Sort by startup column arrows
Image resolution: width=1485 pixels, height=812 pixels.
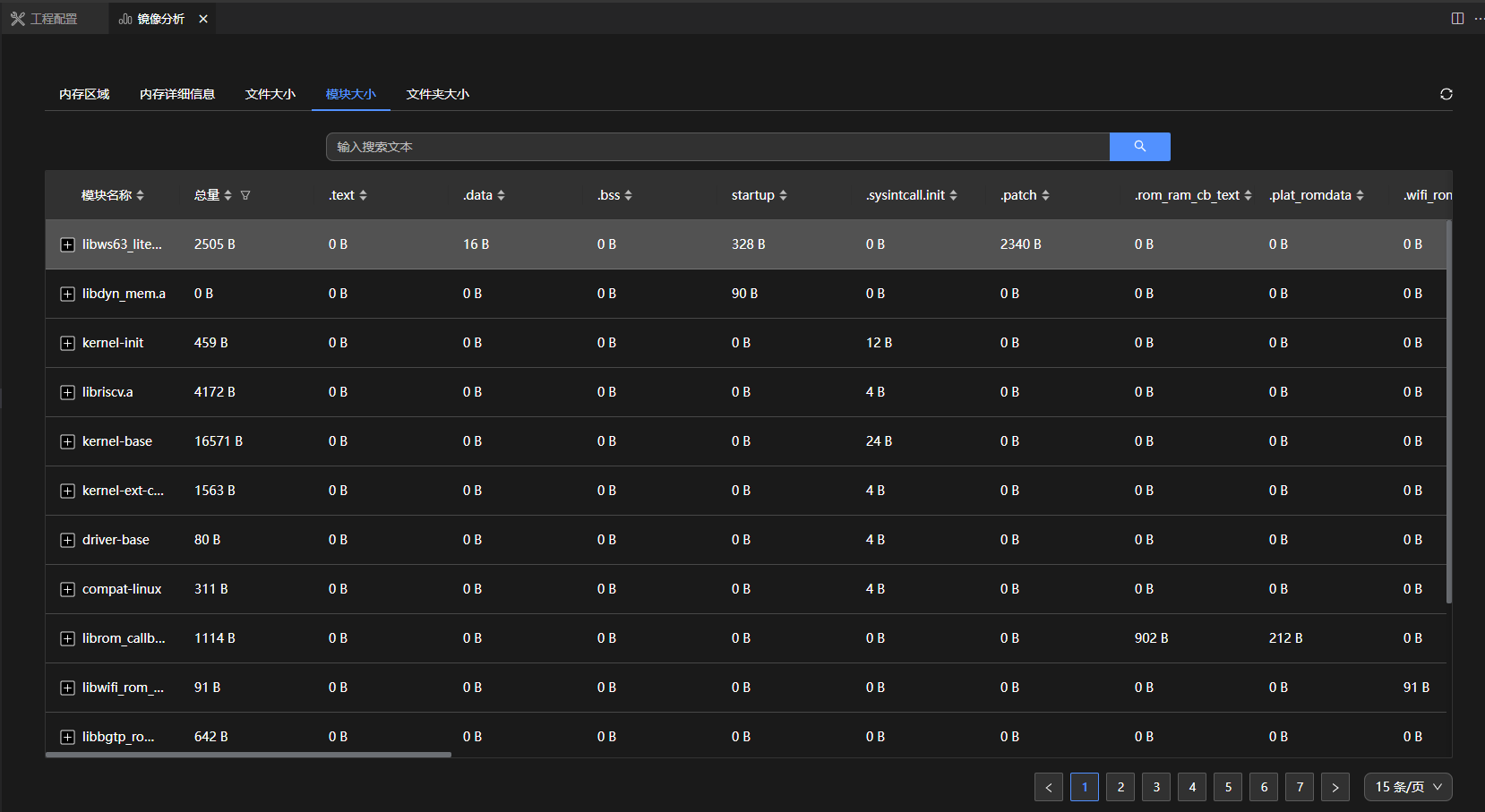pos(783,195)
